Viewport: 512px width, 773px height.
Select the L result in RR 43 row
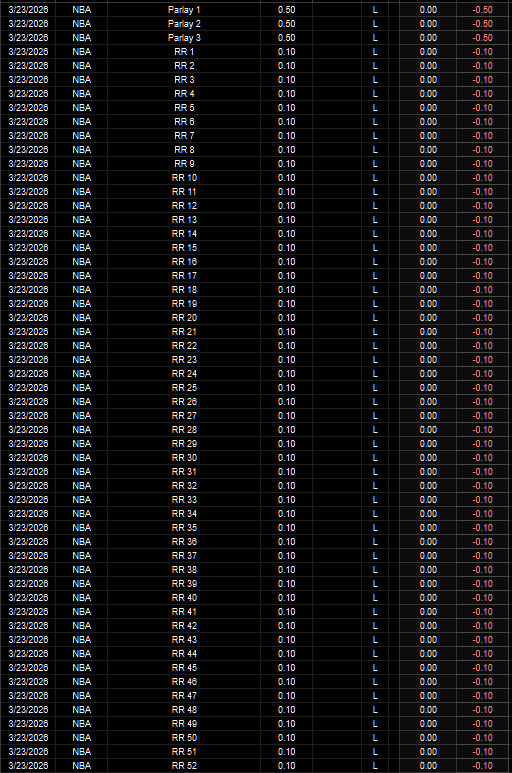375,639
